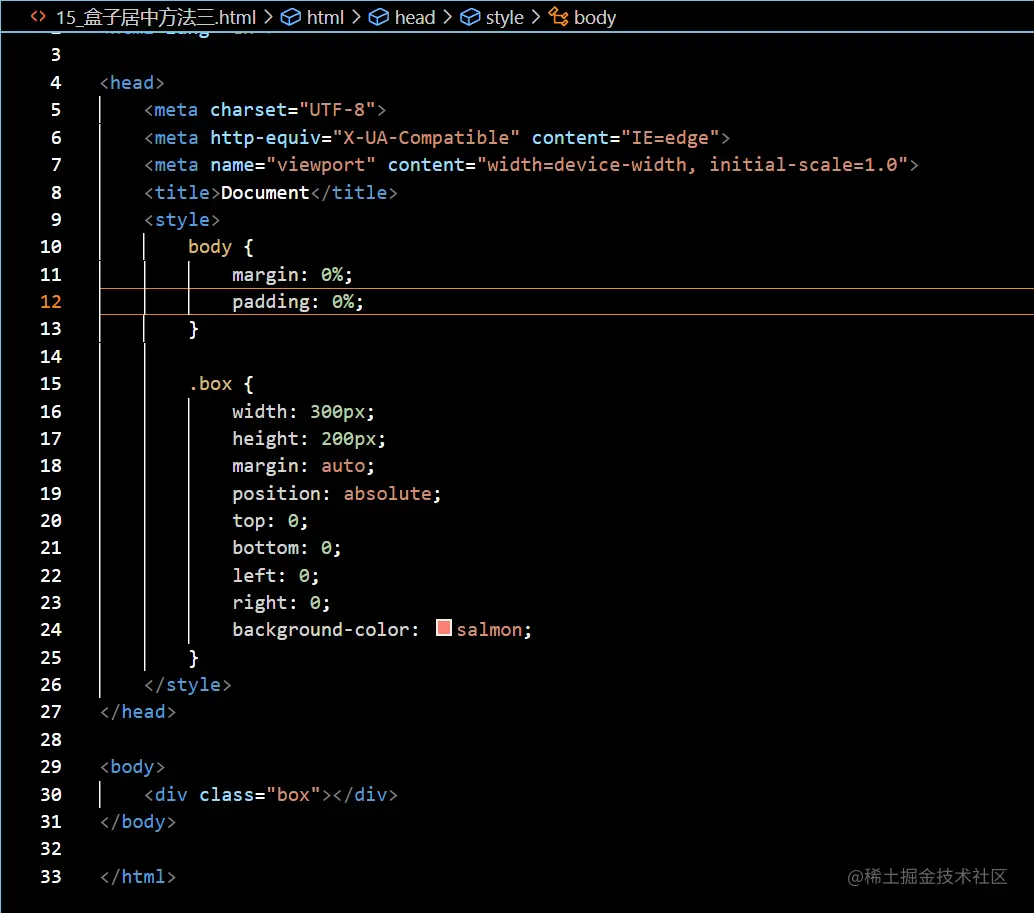Click the opening <style> tag

(182, 220)
